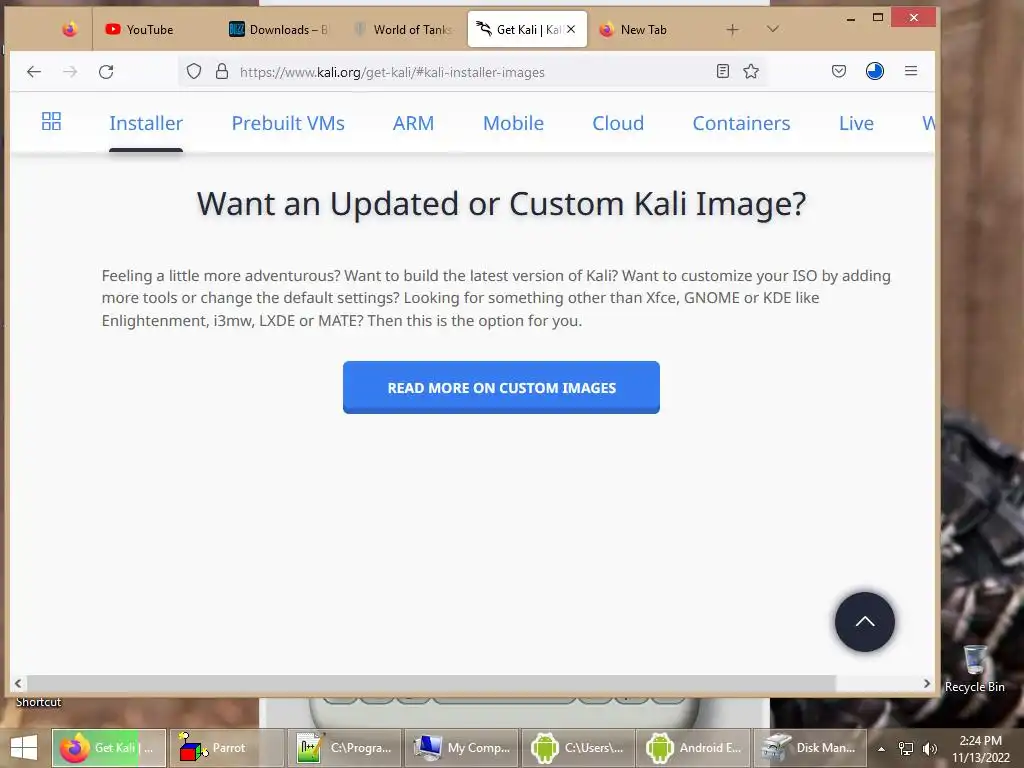
Task: Open My Computer taskbar item
Action: [461, 748]
